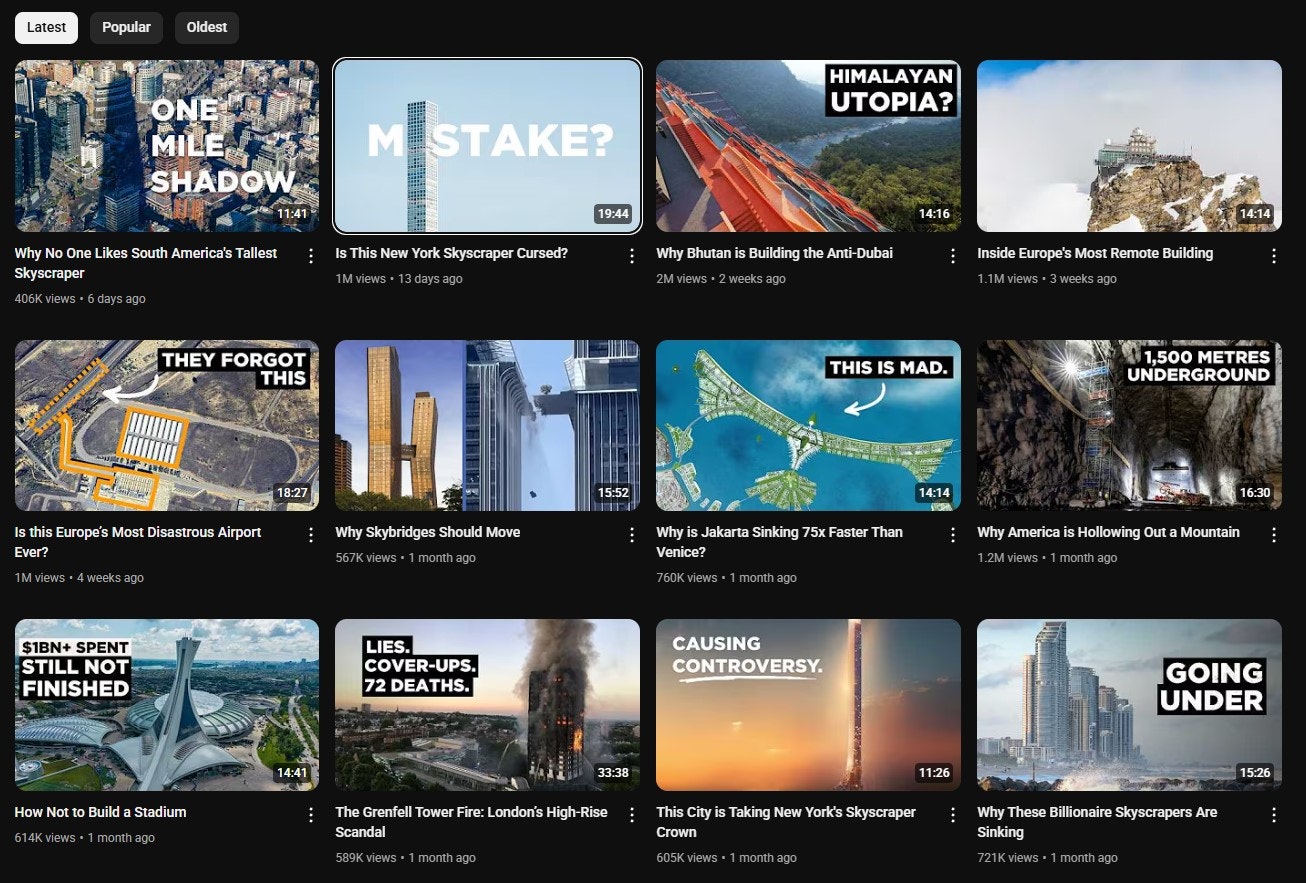Open options for Why America is Hollowing Out a Mountain
The width and height of the screenshot is (1306, 883).
click(x=1273, y=534)
